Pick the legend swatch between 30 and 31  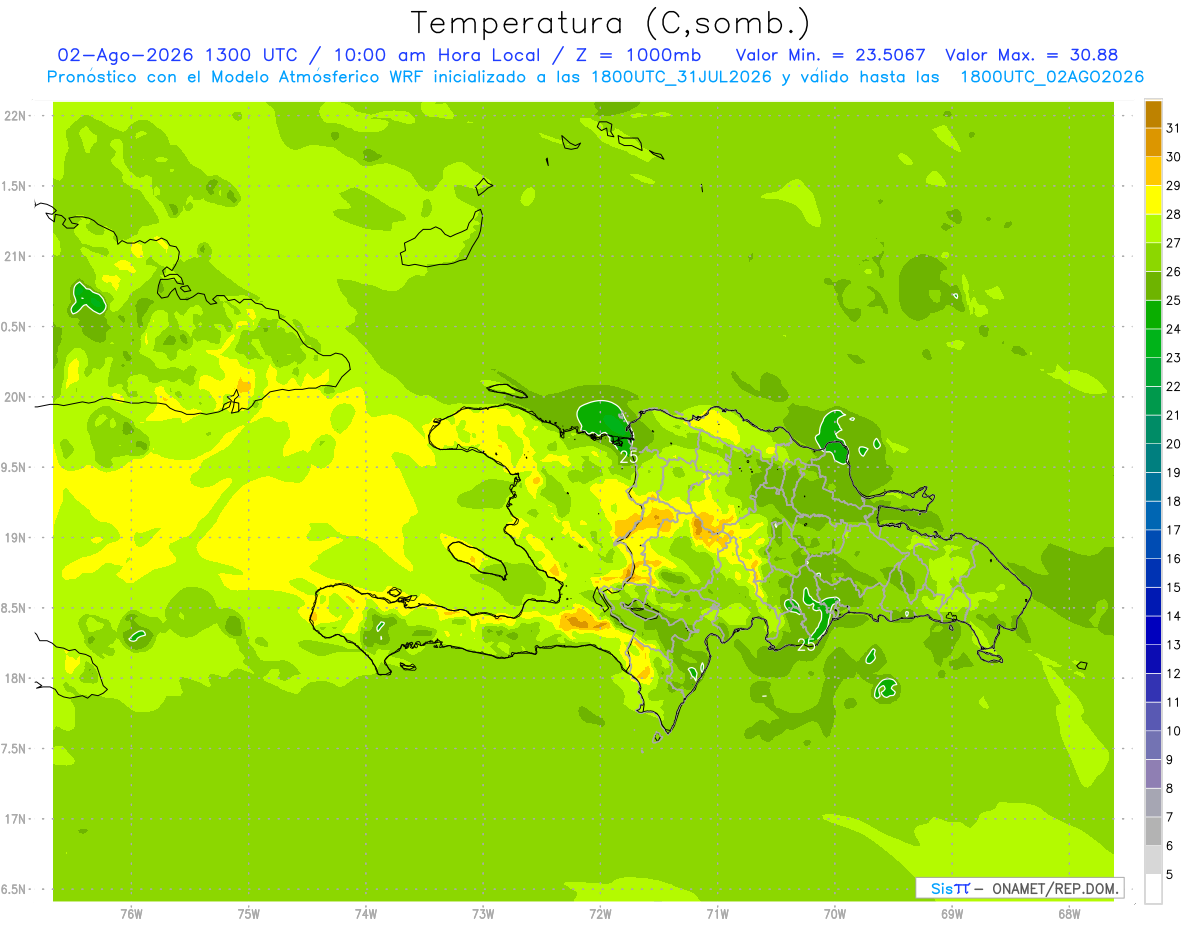pos(1153,142)
